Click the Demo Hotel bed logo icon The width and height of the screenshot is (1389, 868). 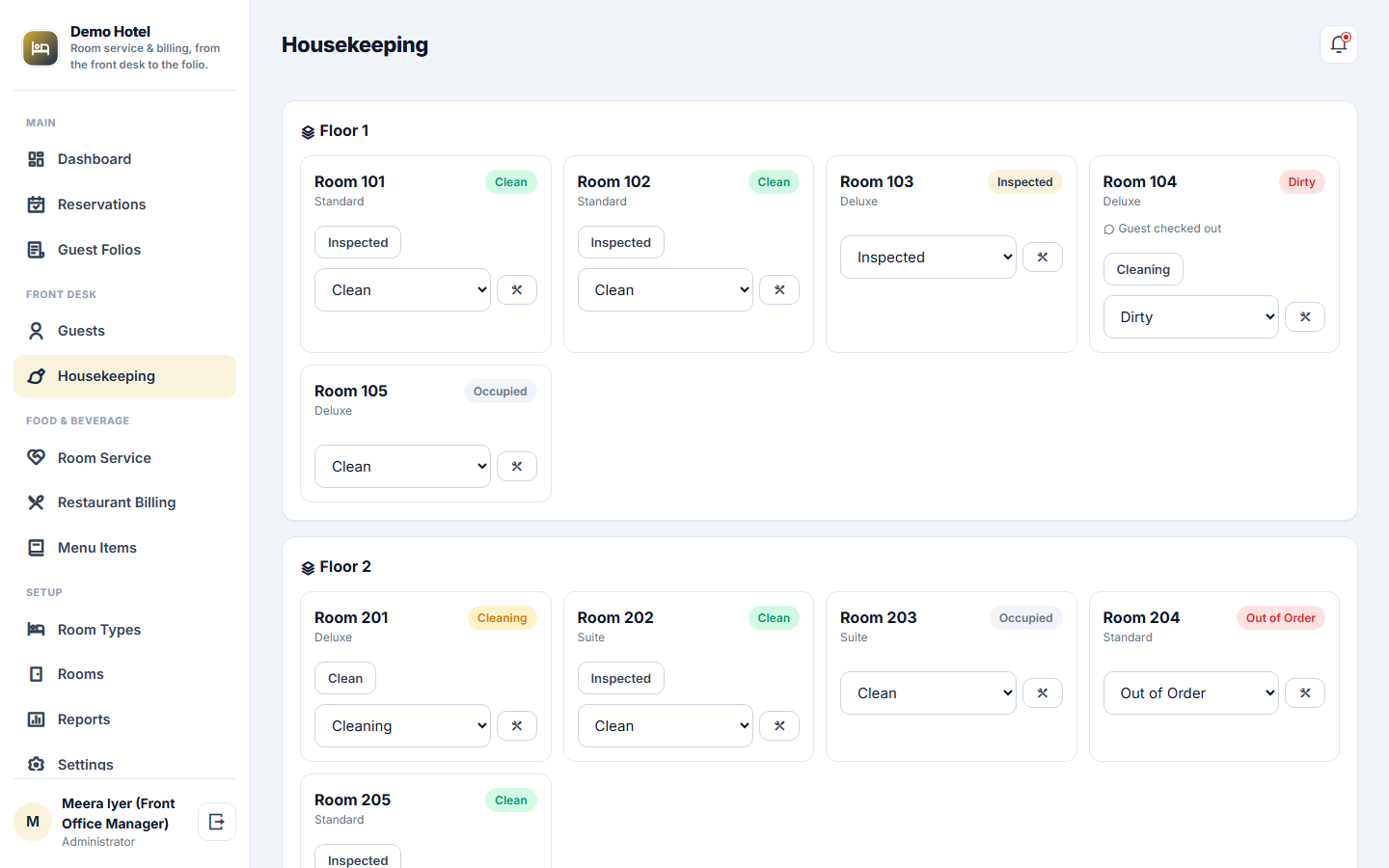point(41,48)
